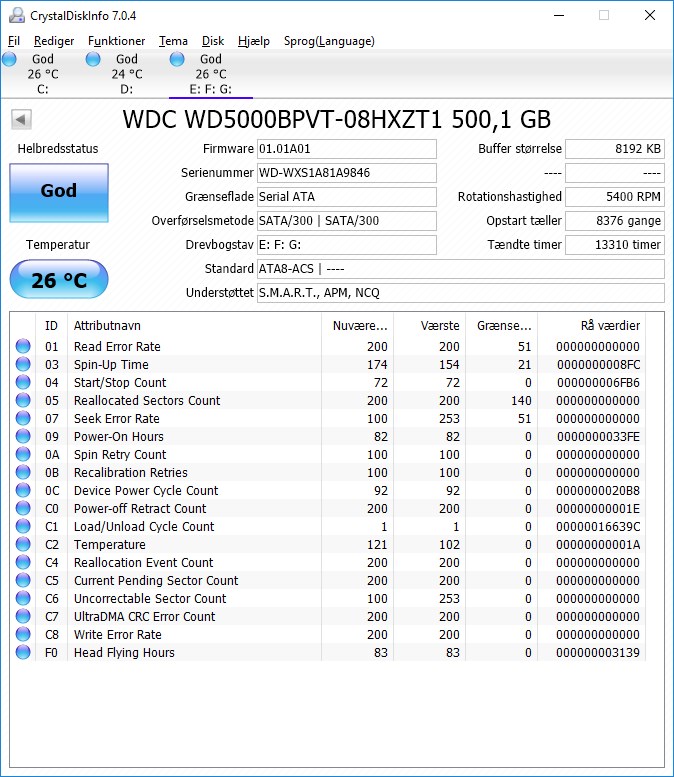The width and height of the screenshot is (674, 777).
Task: Click the Buffer størrelse 8192 KB field
Action: [x=615, y=149]
